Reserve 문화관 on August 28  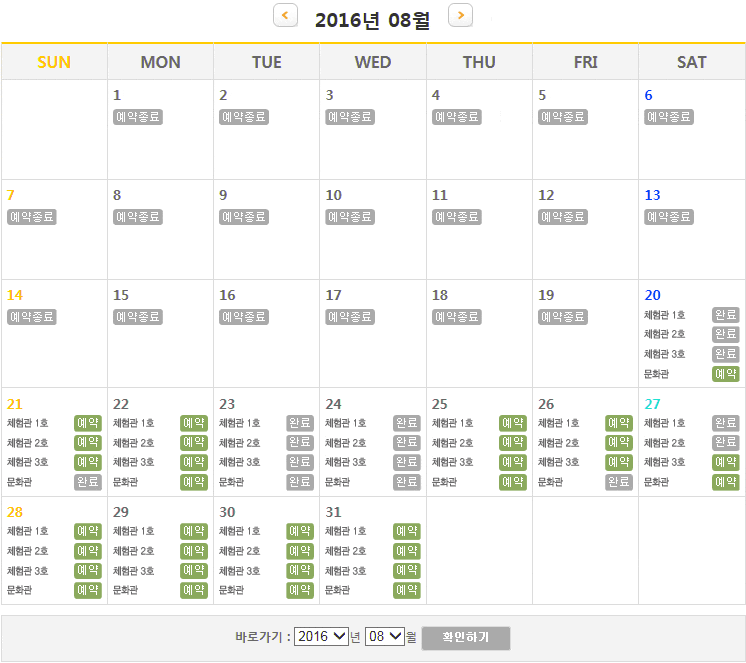(88, 590)
